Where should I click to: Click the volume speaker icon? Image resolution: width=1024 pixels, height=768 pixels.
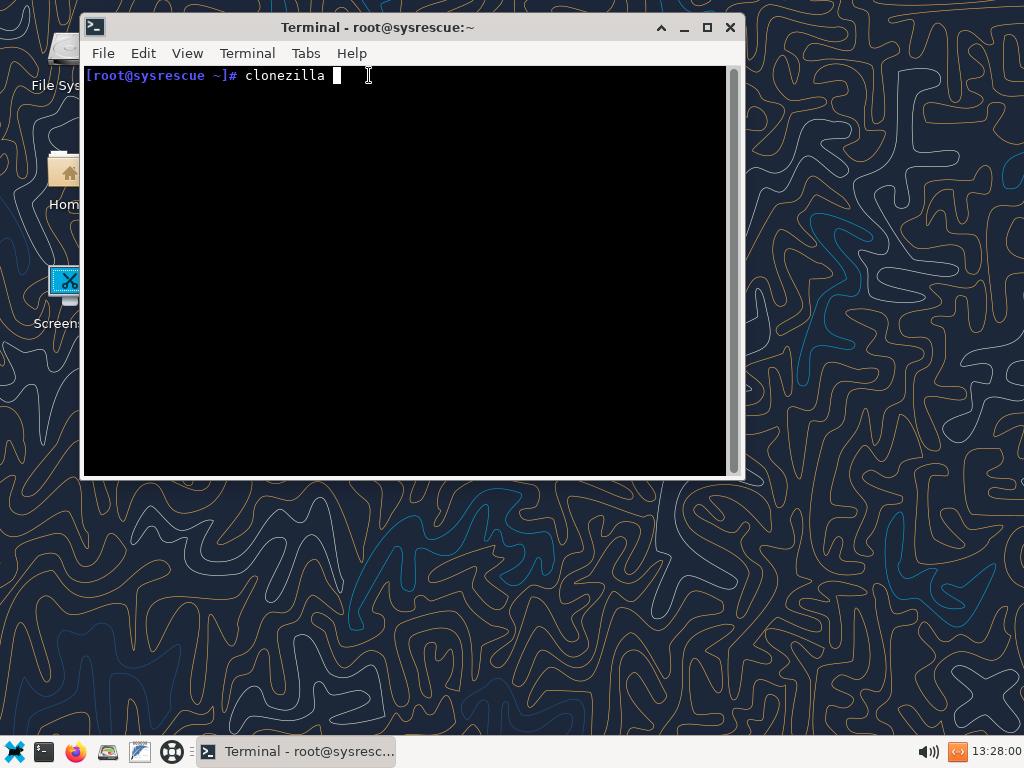coord(927,752)
